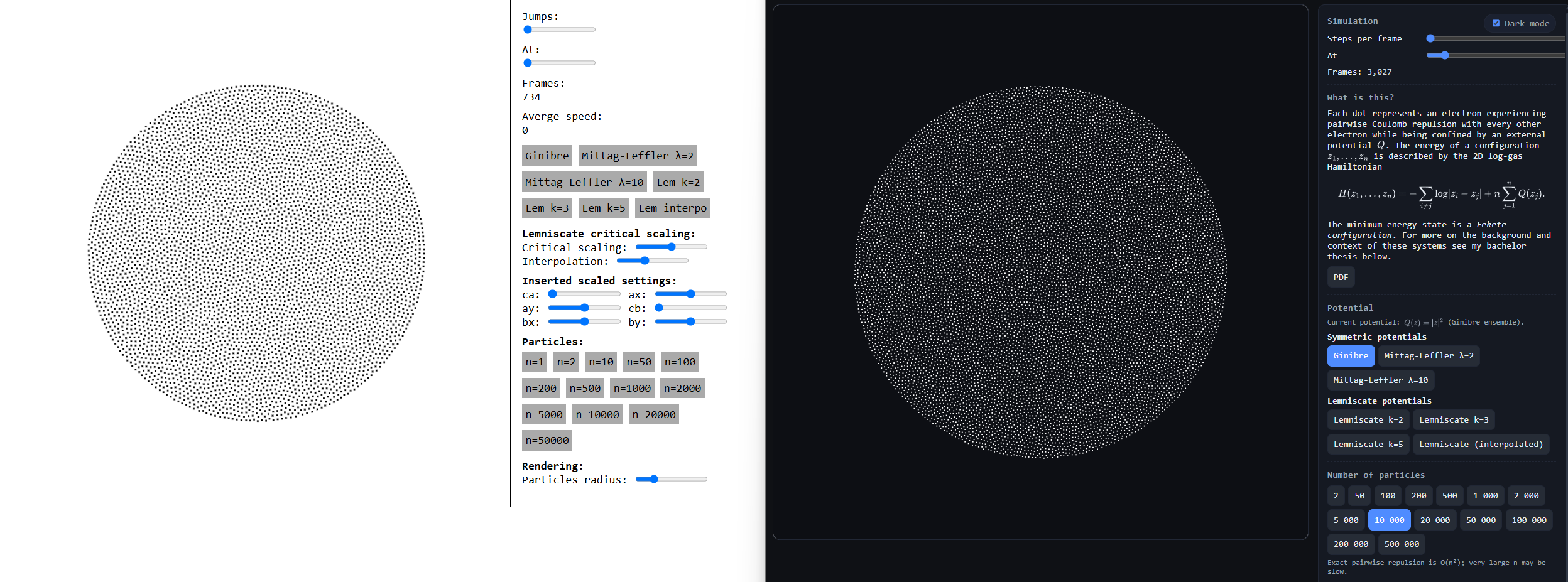Click the Interpolation slider
The image size is (1568, 582).
(652, 261)
